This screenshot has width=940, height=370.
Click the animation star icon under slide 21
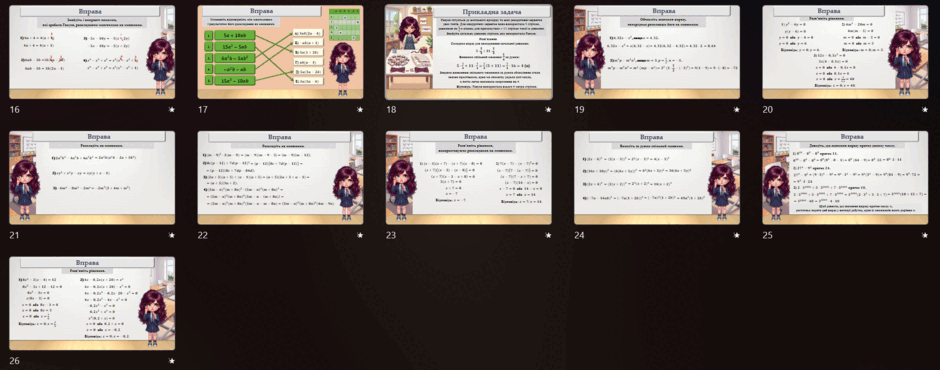tap(171, 236)
